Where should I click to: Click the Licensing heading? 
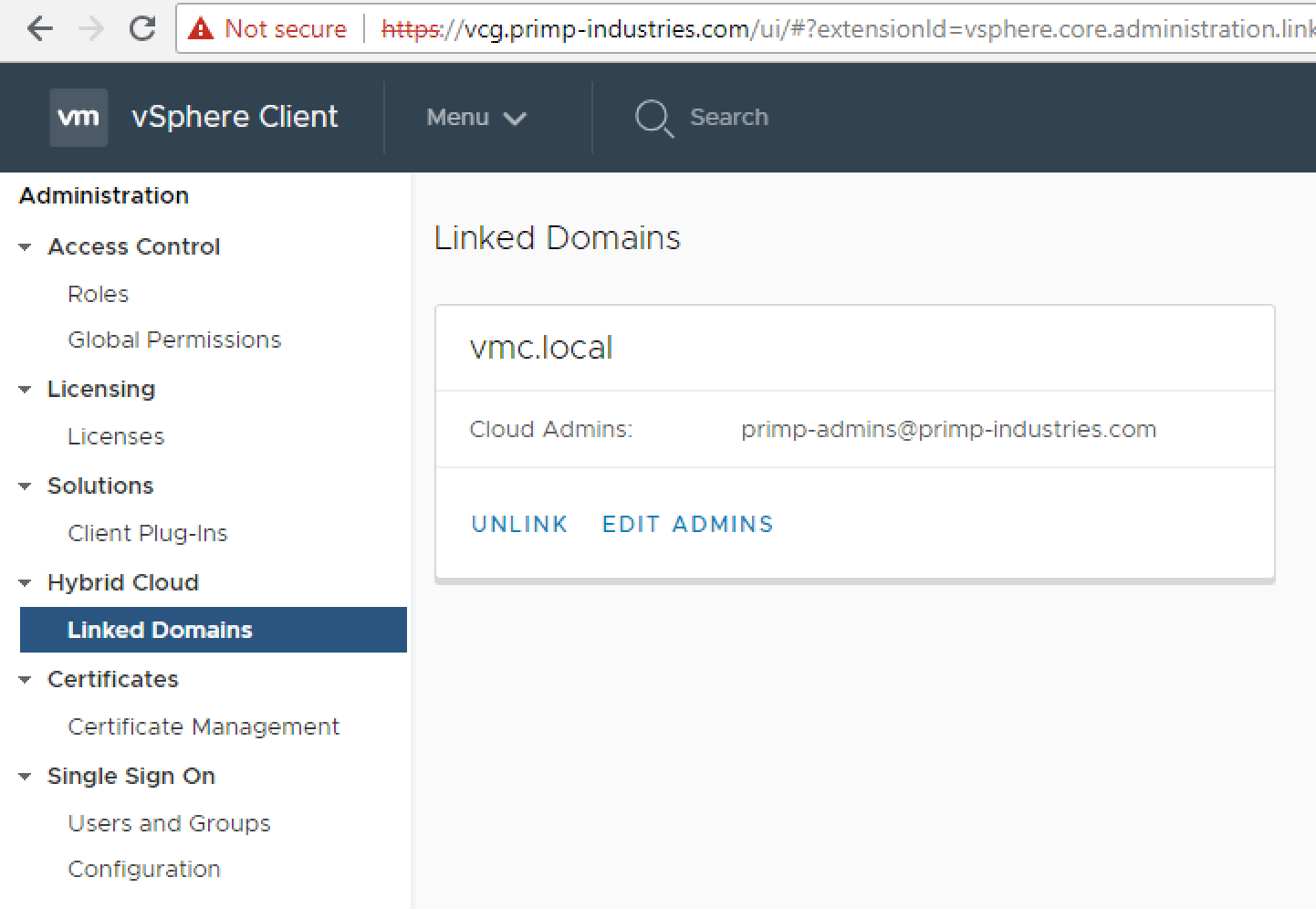[101, 389]
